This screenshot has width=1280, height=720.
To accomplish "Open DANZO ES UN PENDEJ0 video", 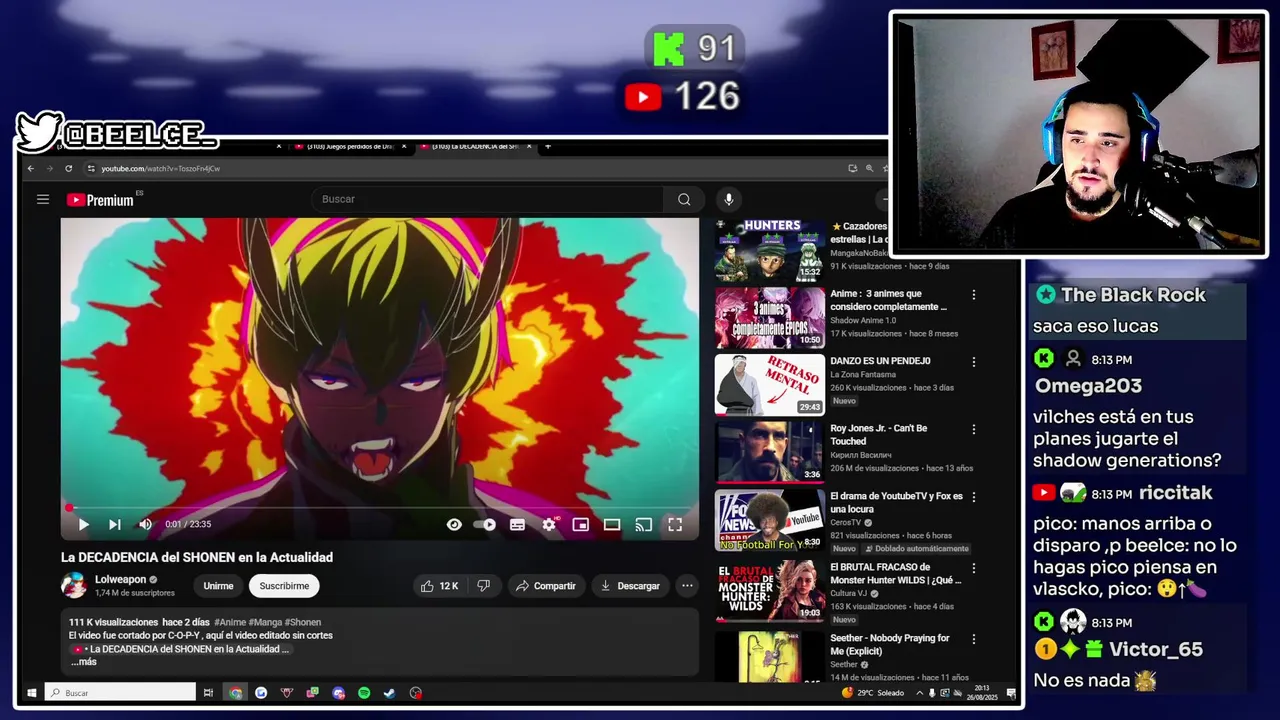I will (x=769, y=385).
